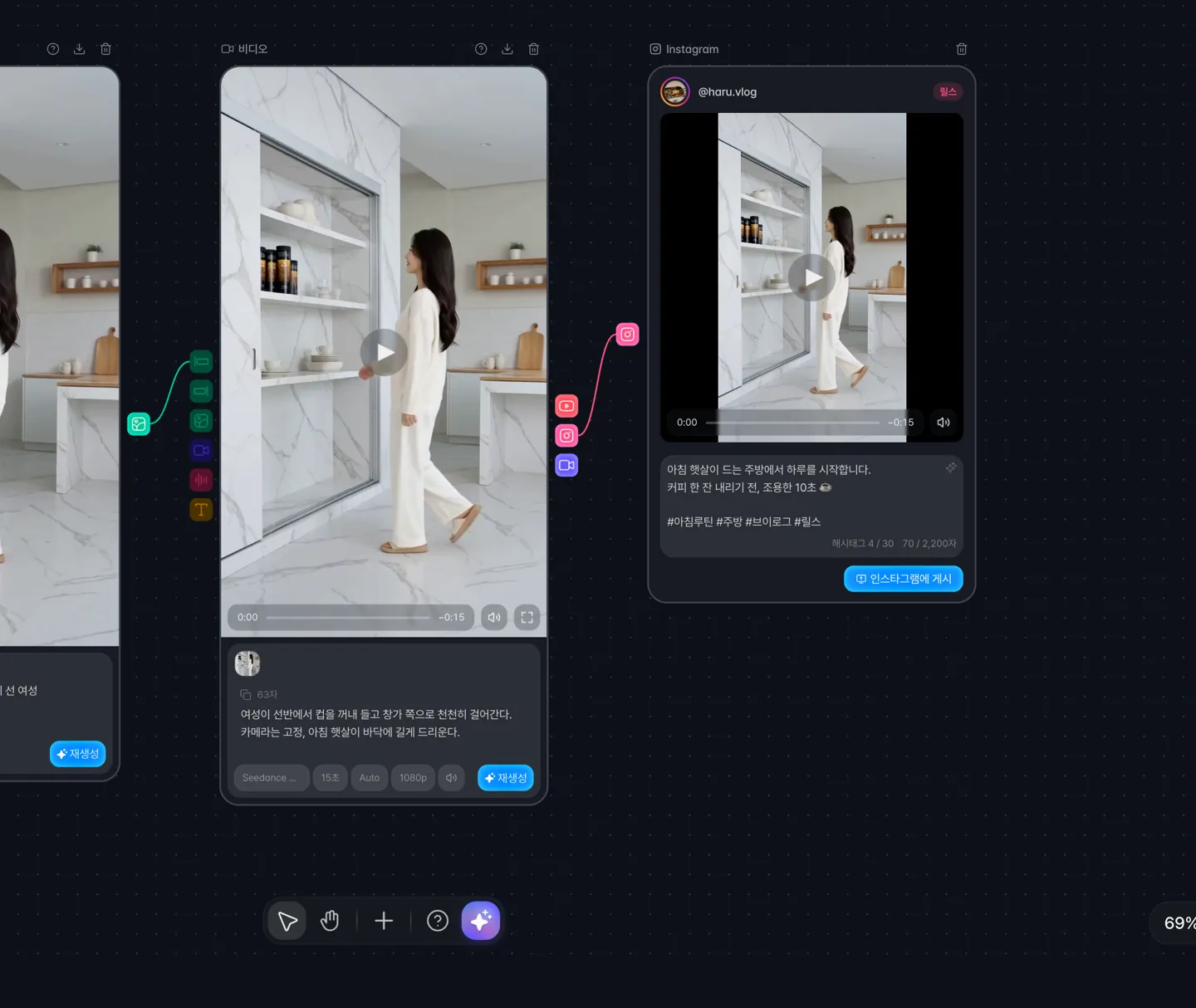
Task: Click the Instagram output connector beside video
Action: 566,436
